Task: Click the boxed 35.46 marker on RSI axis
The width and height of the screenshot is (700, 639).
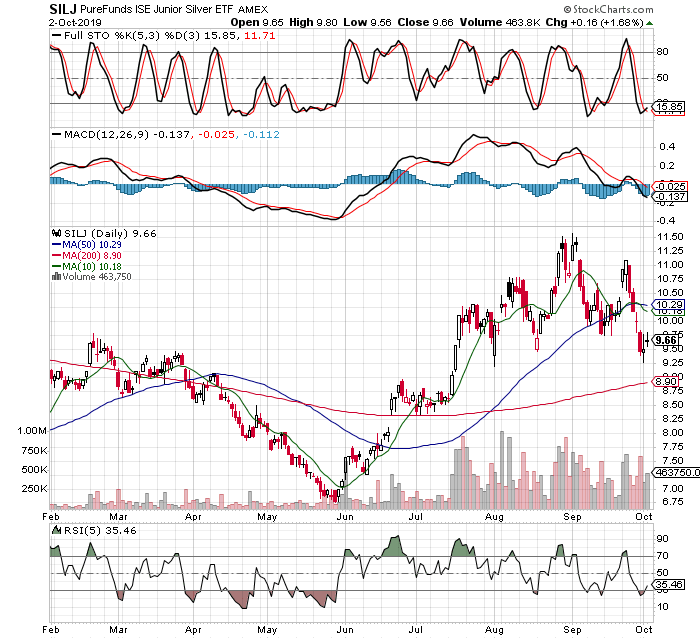Action: pyautogui.click(x=669, y=585)
